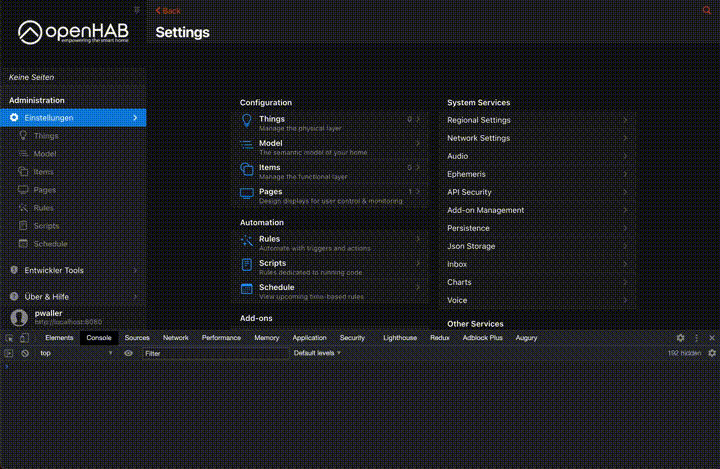Screen dimensions: 720x469
Task: Click the Über & Hilfe question icon
Action: pyautogui.click(x=14, y=296)
